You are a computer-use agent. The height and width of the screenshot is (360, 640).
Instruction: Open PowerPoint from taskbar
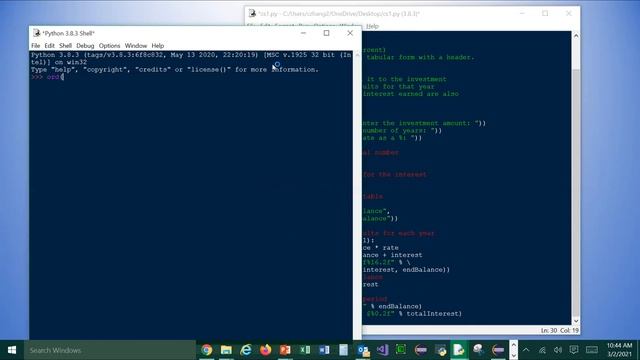click(x=285, y=350)
